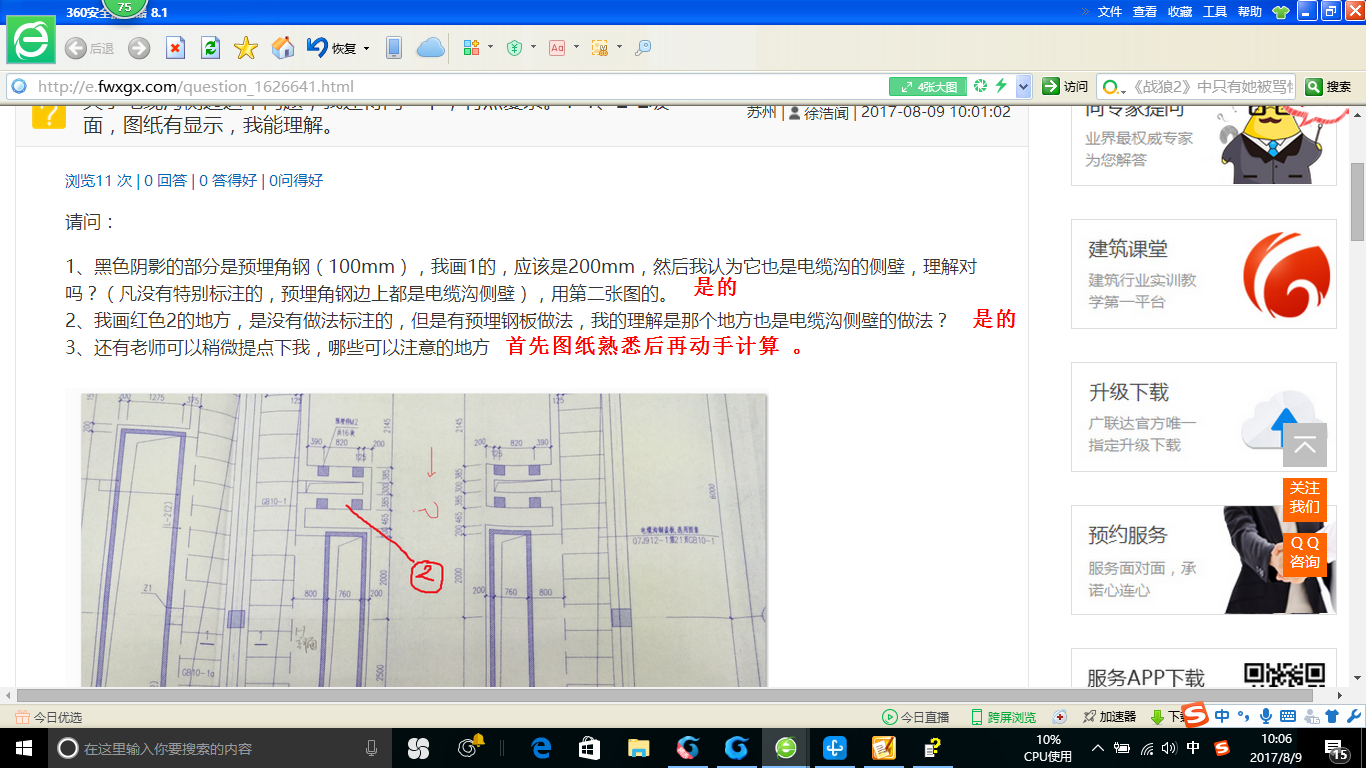Viewport: 1366px width, 768px height.
Task: Open the 查看 menu
Action: point(1145,12)
